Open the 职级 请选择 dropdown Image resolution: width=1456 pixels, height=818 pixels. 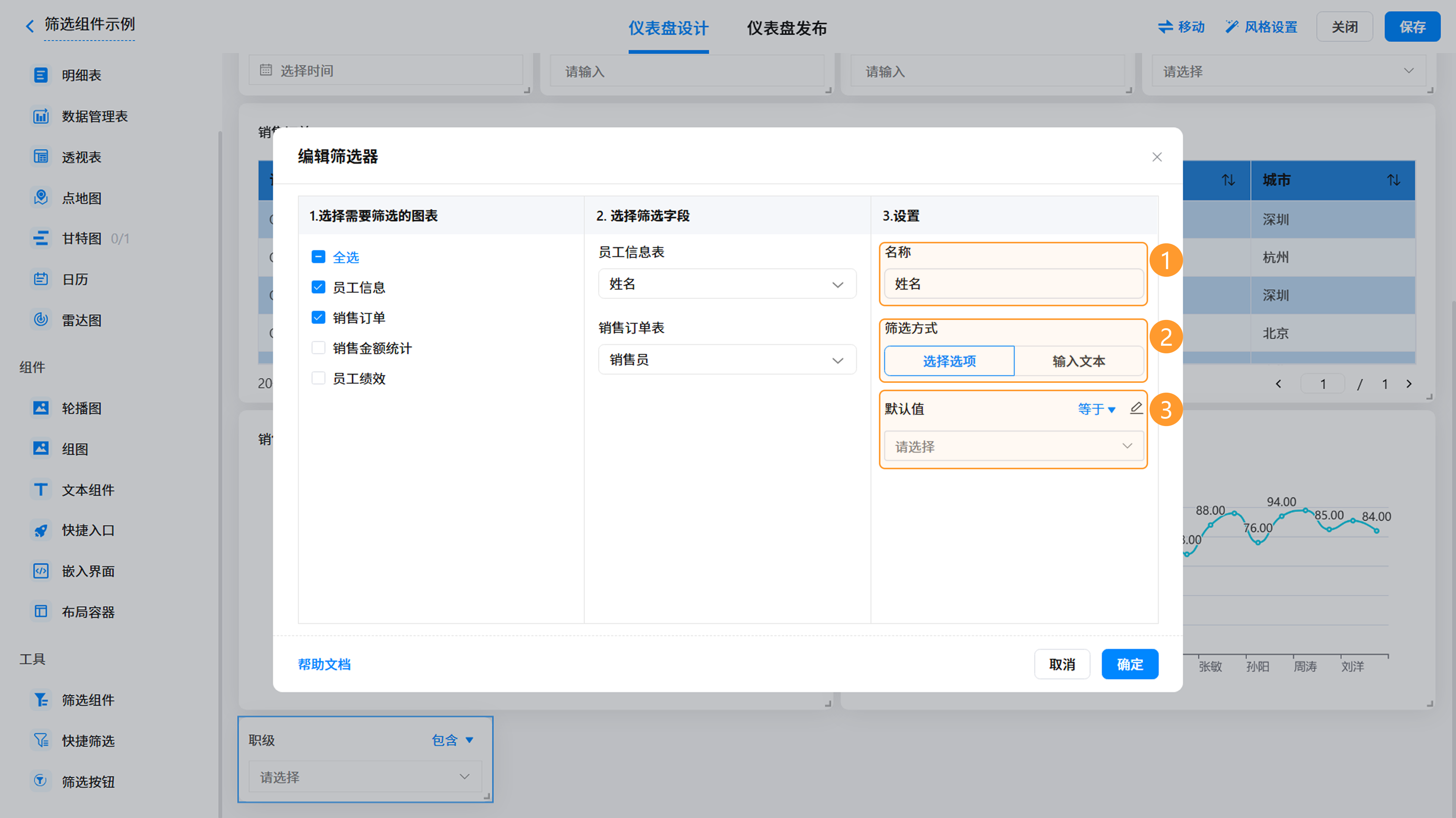point(365,777)
